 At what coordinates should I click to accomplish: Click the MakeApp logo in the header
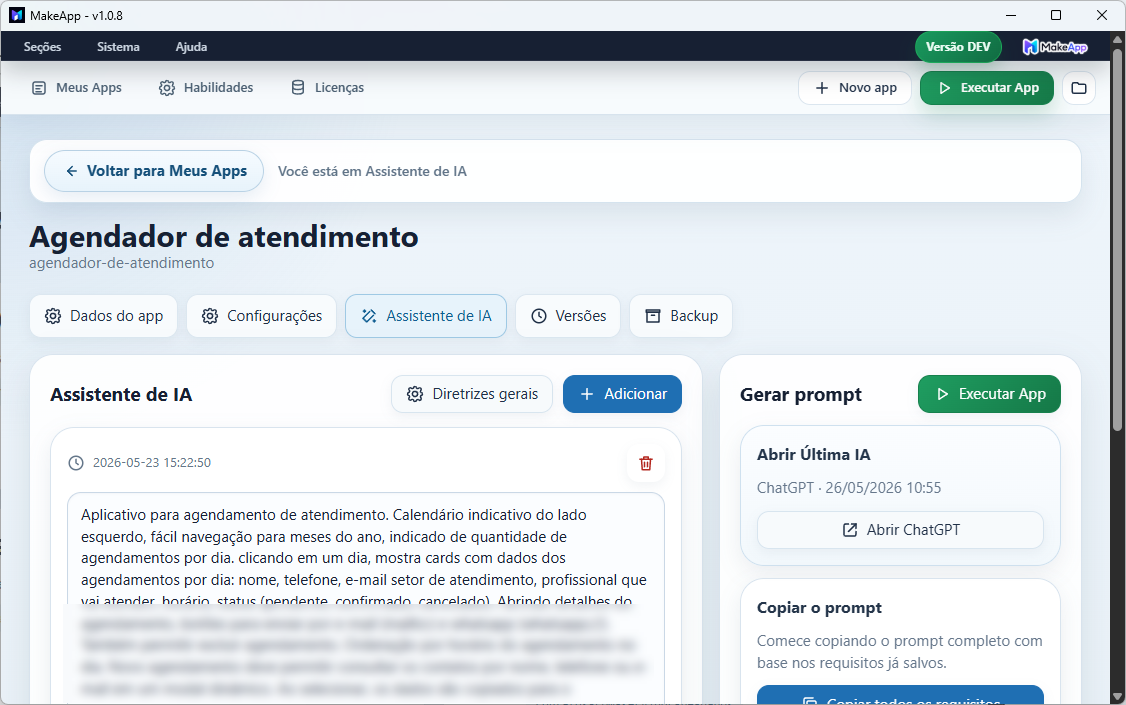1055,47
